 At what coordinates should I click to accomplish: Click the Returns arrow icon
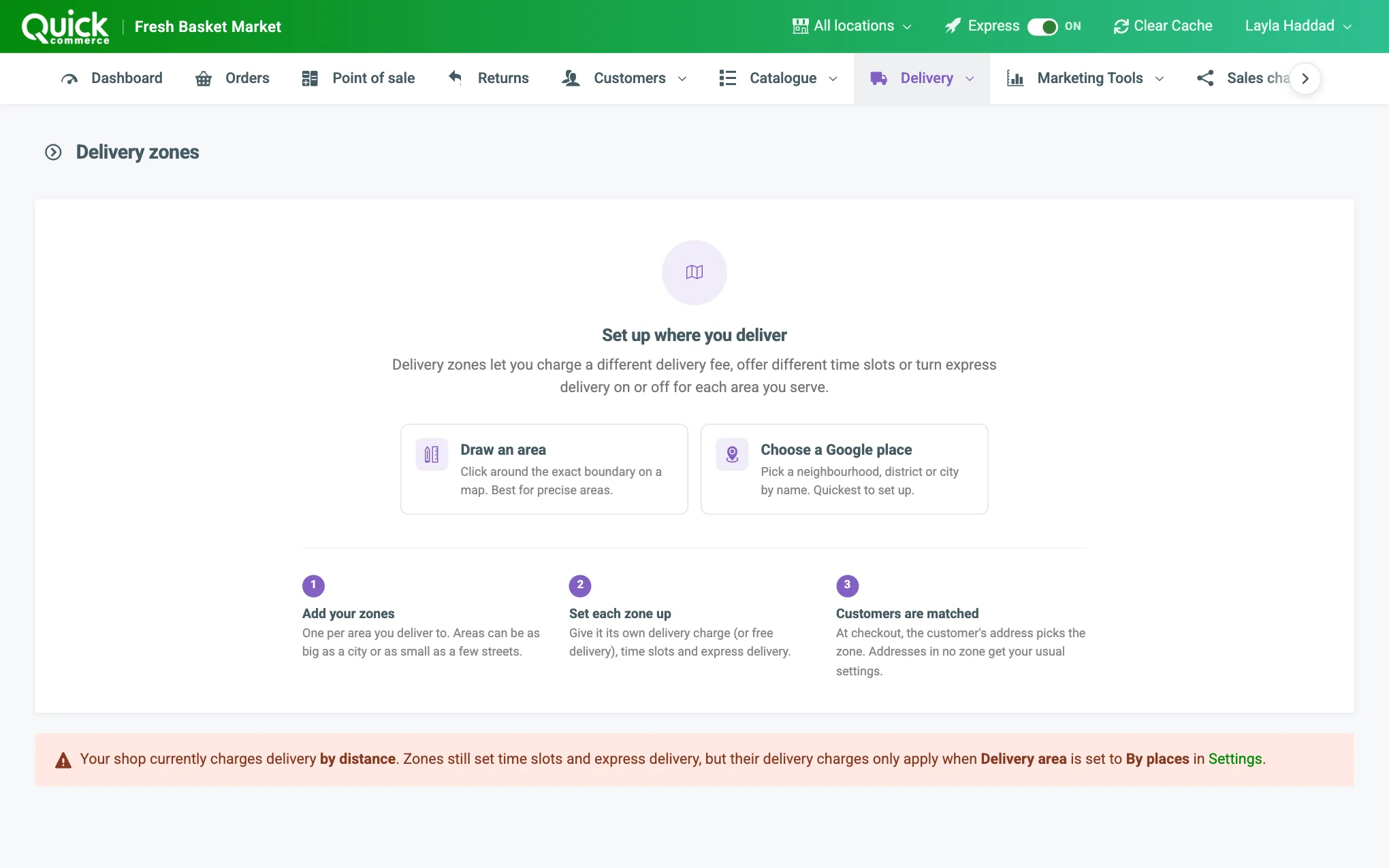(x=456, y=78)
